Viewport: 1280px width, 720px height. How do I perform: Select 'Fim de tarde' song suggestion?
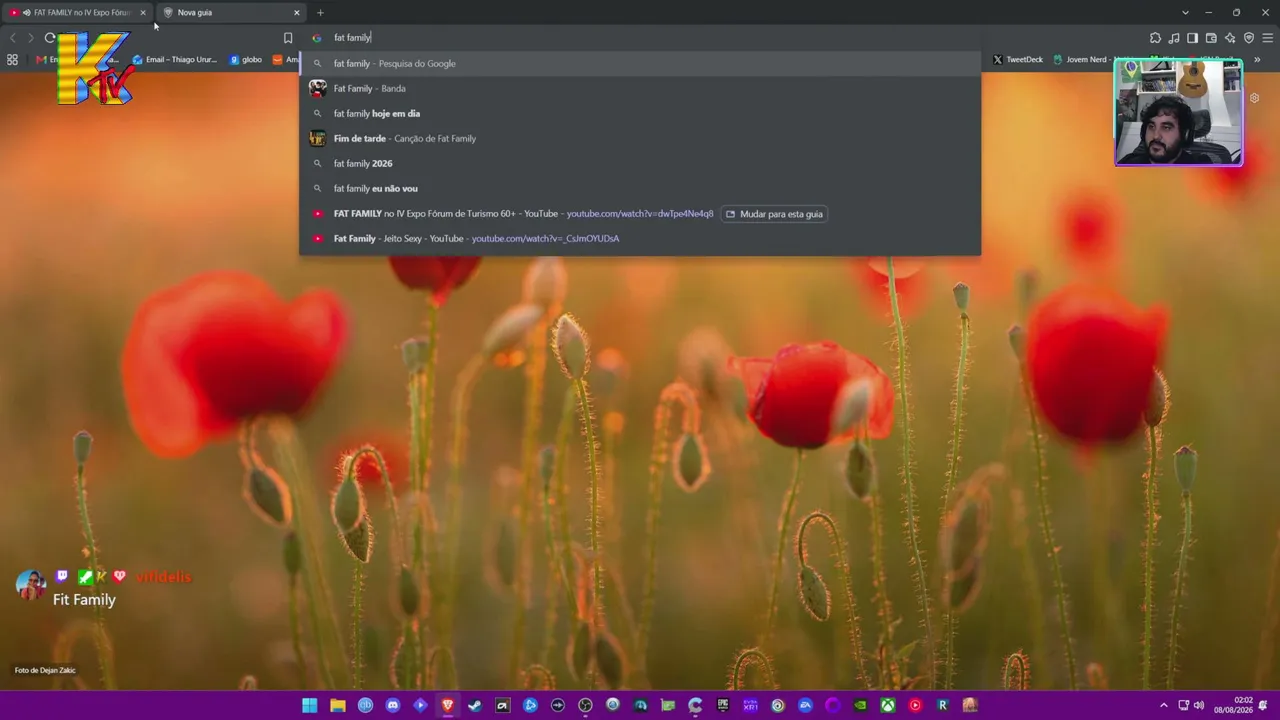[x=640, y=139]
